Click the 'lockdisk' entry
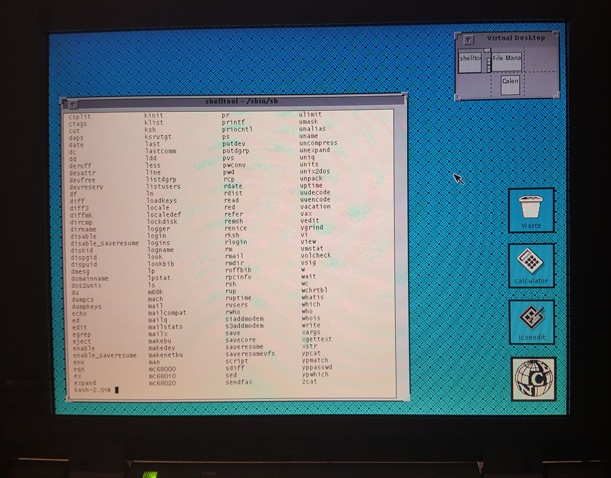This screenshot has height=478, width=611. [x=162, y=222]
